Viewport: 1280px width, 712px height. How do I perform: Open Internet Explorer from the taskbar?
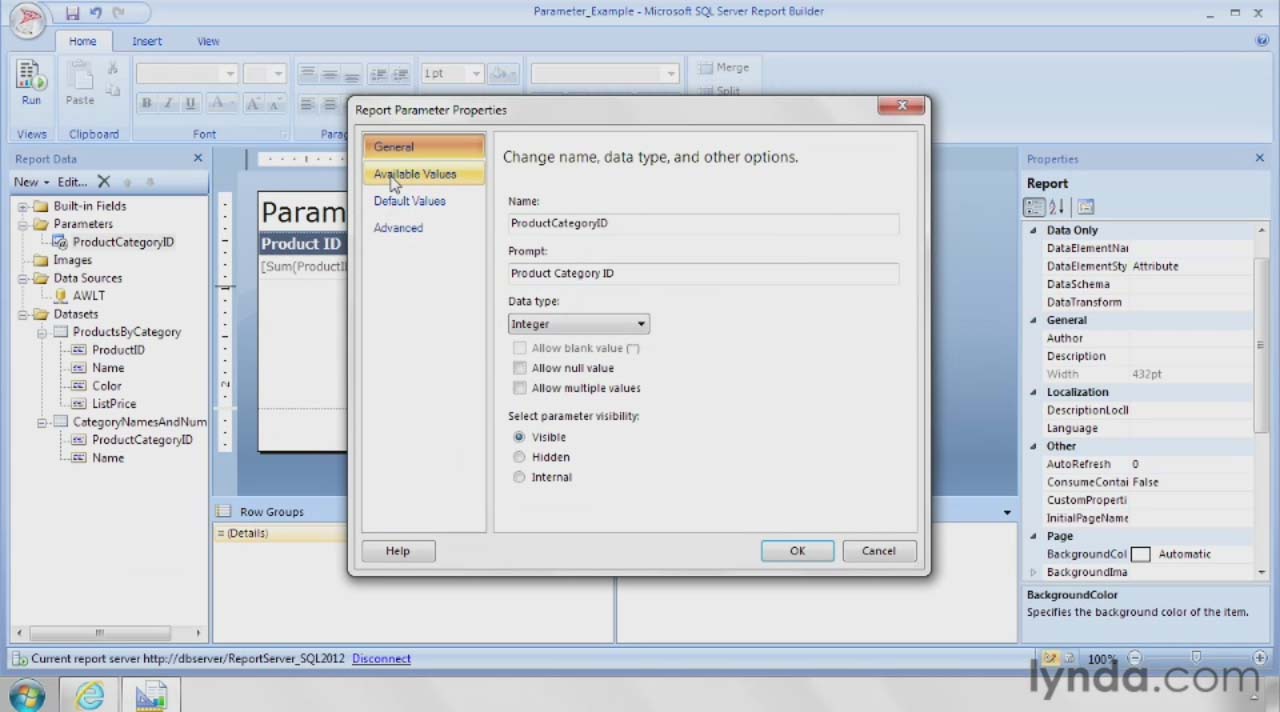pyautogui.click(x=89, y=695)
